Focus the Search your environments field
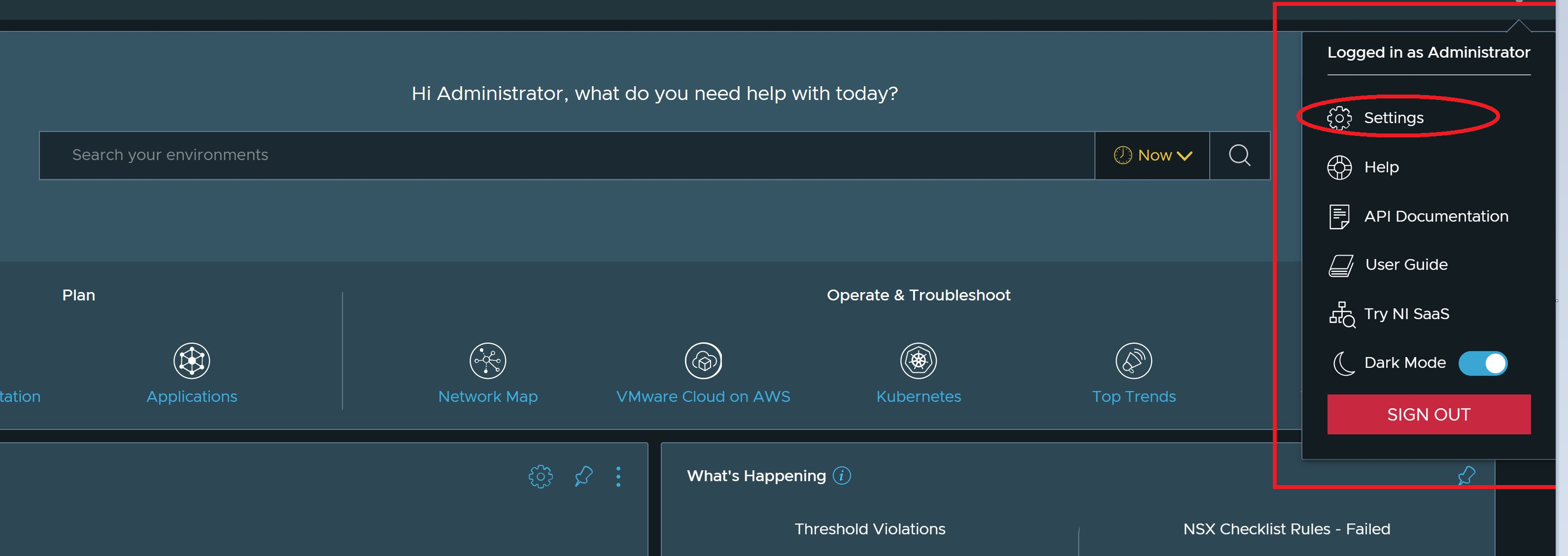Viewport: 1568px width, 556px height. coord(566,155)
